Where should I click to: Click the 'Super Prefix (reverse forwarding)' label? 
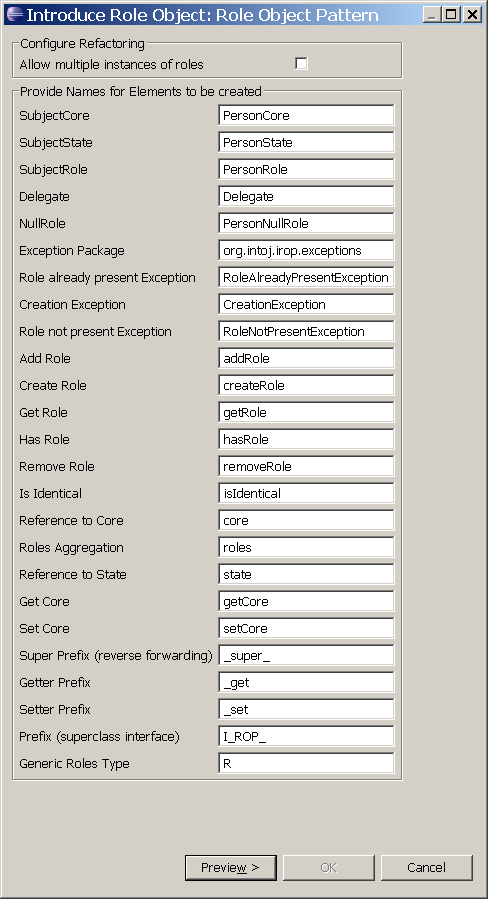pos(116,655)
